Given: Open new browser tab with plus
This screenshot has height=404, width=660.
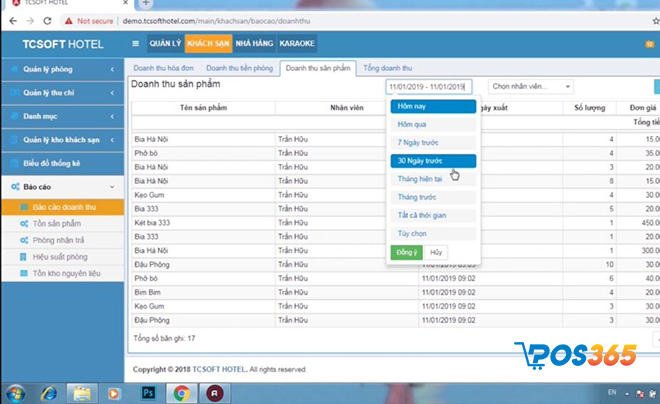Looking at the screenshot, I should 145,3.
